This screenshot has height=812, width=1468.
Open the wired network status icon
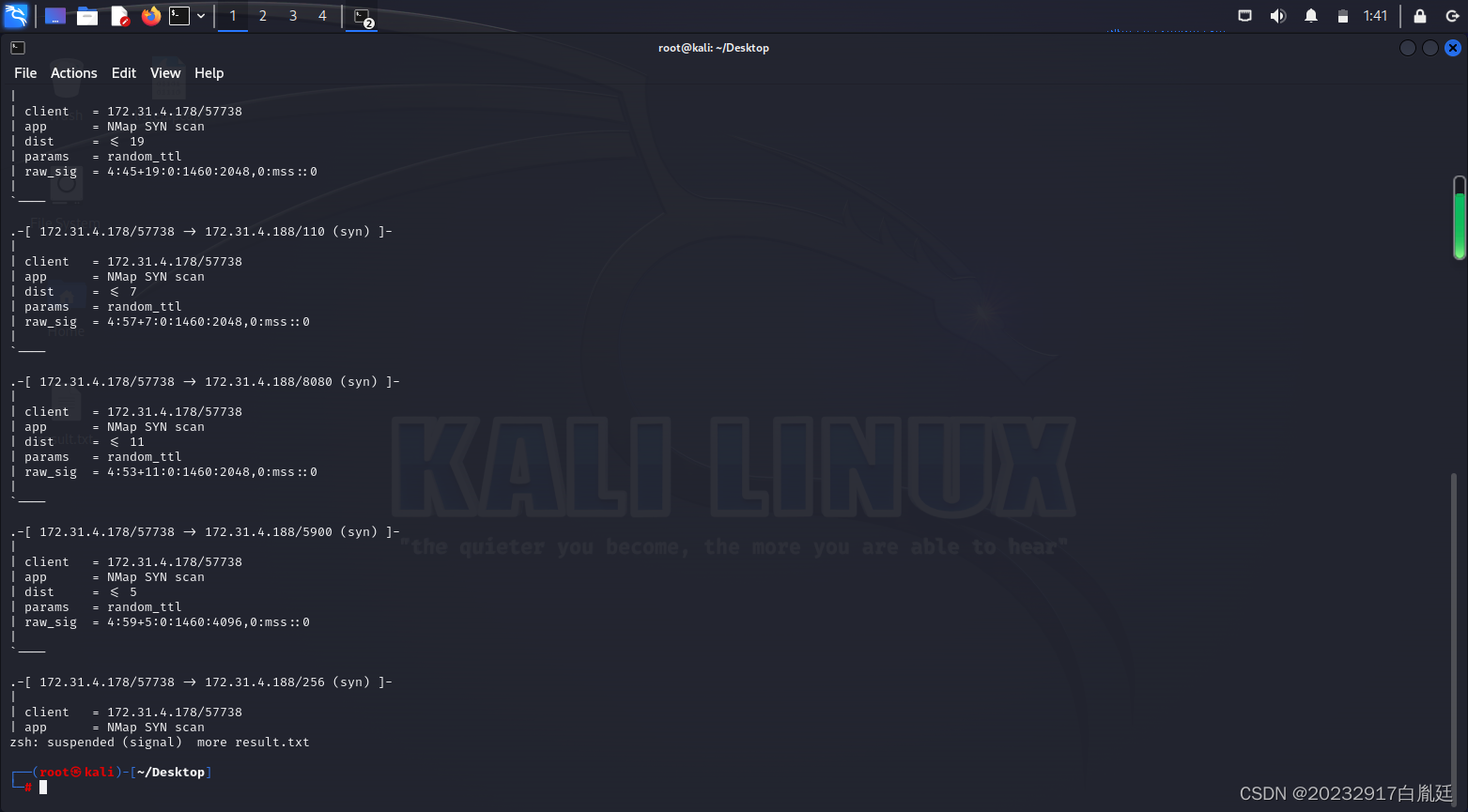[x=1245, y=16]
